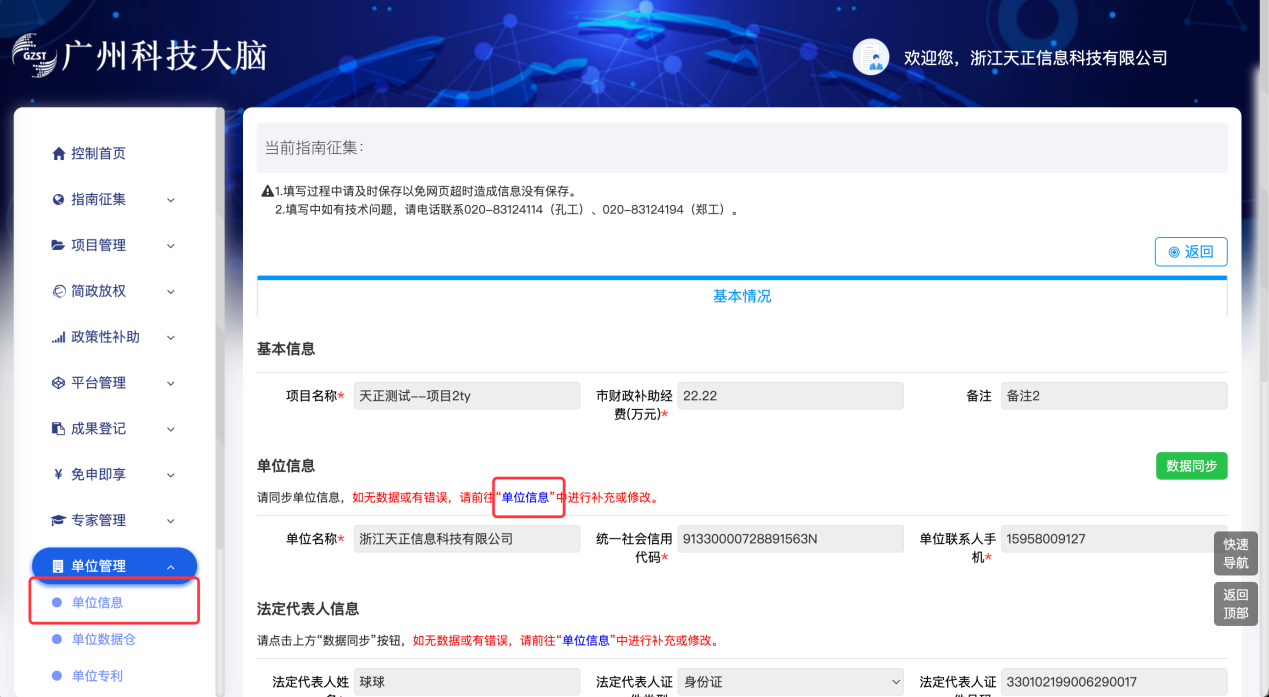The height and width of the screenshot is (697, 1269).
Task: Expand the 成果登记 menu chevron
Action: (x=170, y=429)
